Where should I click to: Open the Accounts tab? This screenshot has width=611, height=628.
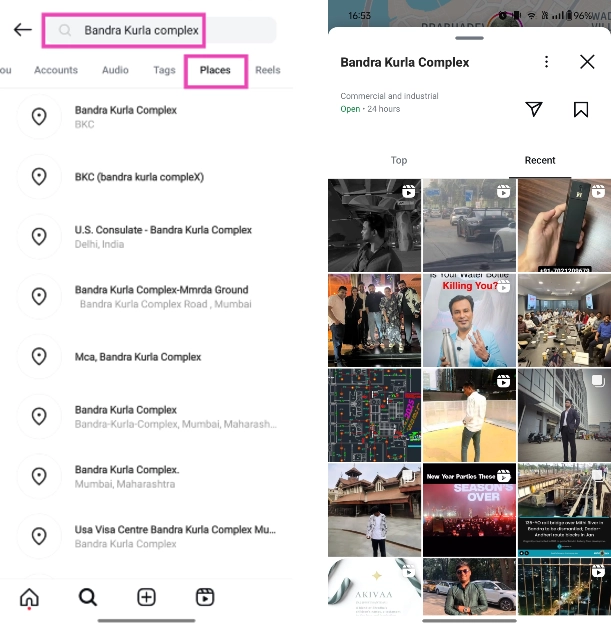(56, 70)
